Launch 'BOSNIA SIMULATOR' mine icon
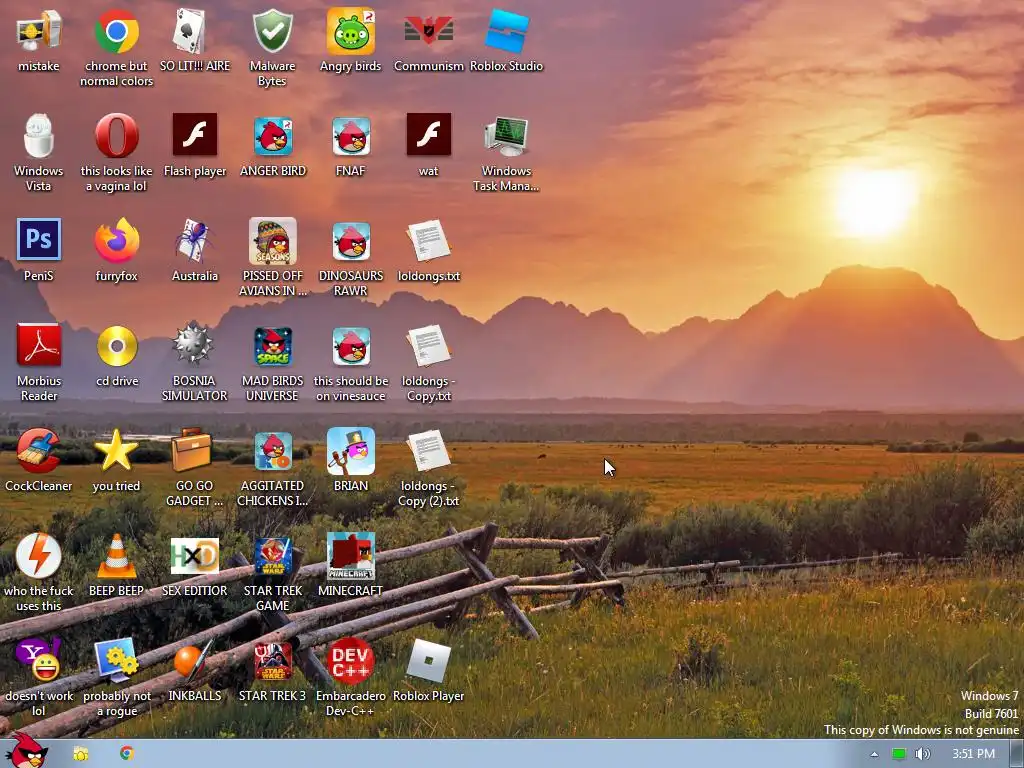1024x768 pixels. coord(195,344)
